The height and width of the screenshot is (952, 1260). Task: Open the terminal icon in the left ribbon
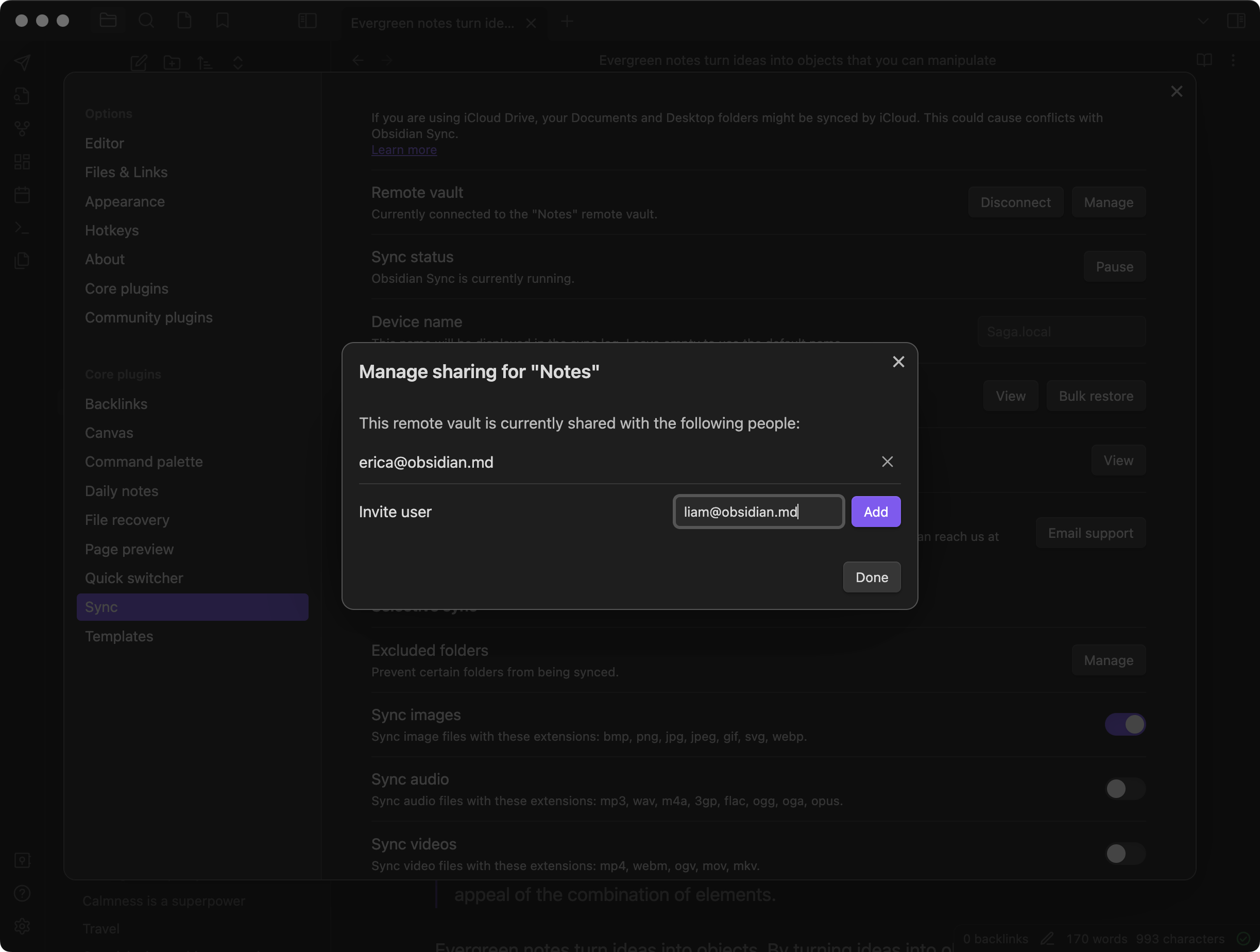coord(22,227)
